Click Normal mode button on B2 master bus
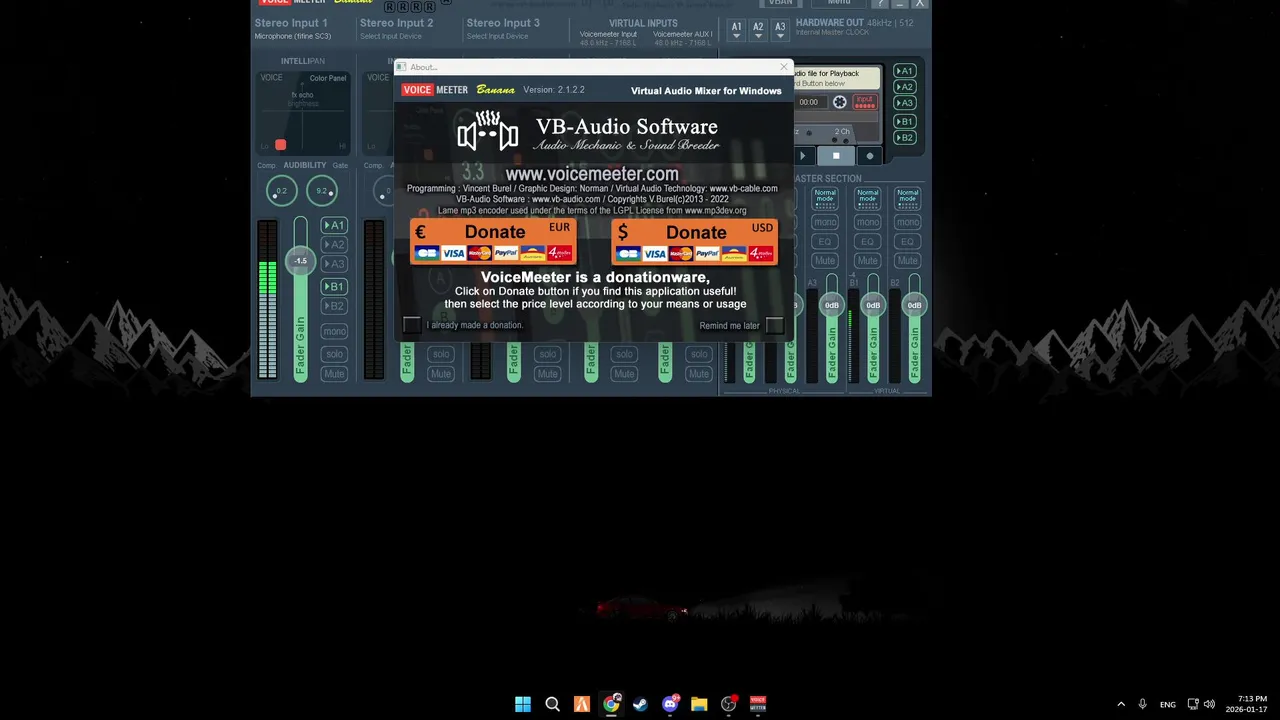 tap(907, 197)
